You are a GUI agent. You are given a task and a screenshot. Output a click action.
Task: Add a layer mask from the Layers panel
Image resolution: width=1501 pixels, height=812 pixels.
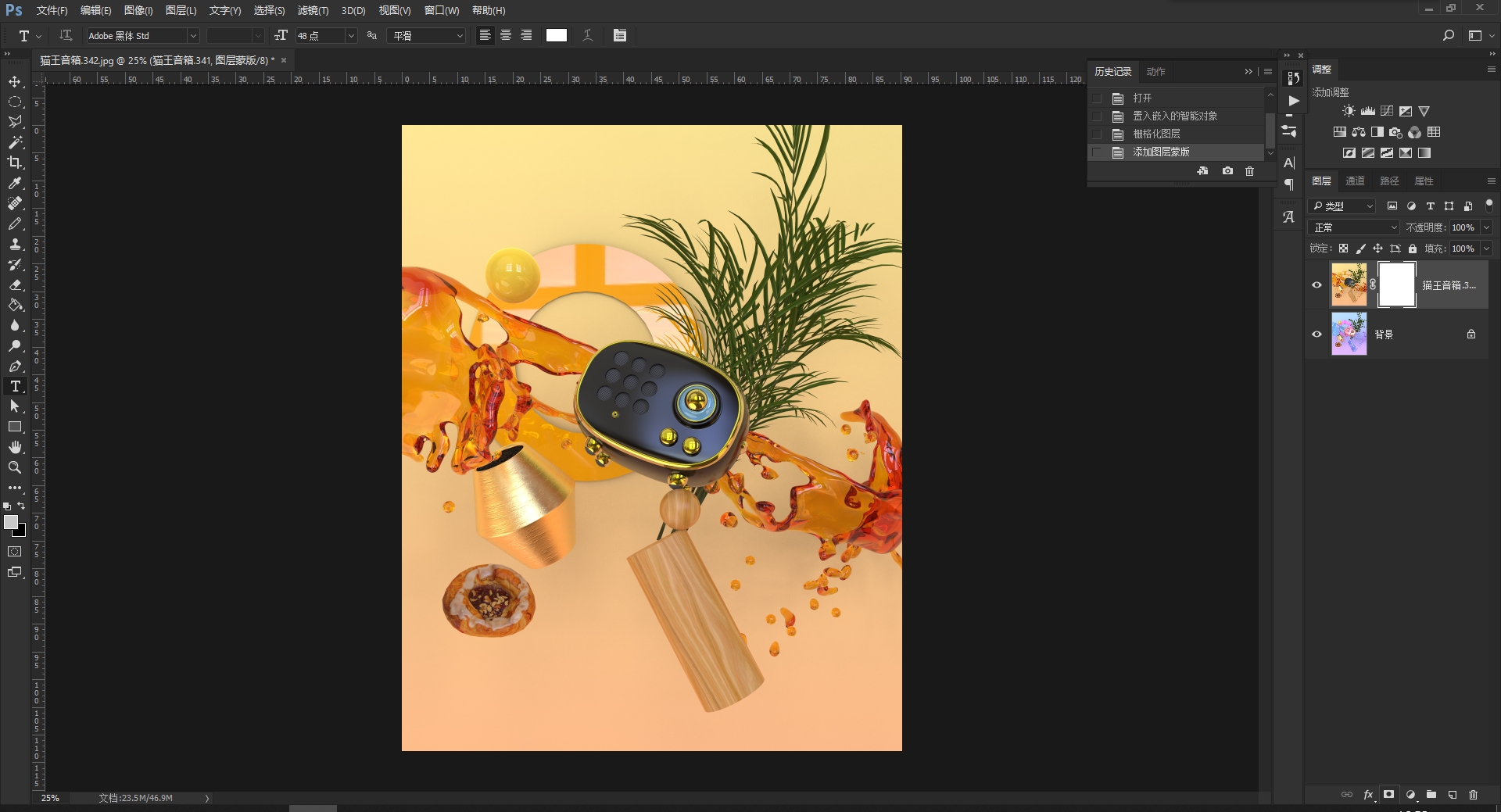click(x=1388, y=795)
